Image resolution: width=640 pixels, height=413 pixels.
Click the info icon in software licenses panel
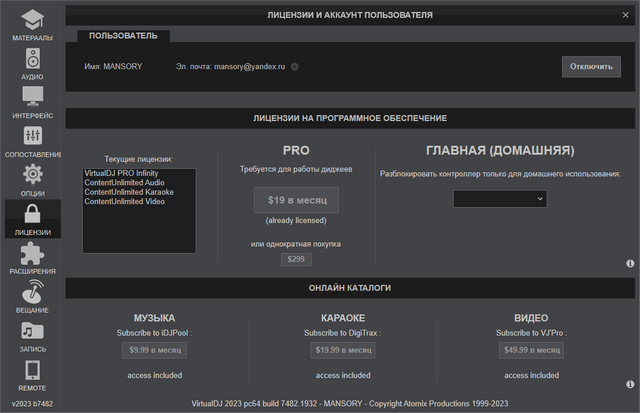point(631,263)
